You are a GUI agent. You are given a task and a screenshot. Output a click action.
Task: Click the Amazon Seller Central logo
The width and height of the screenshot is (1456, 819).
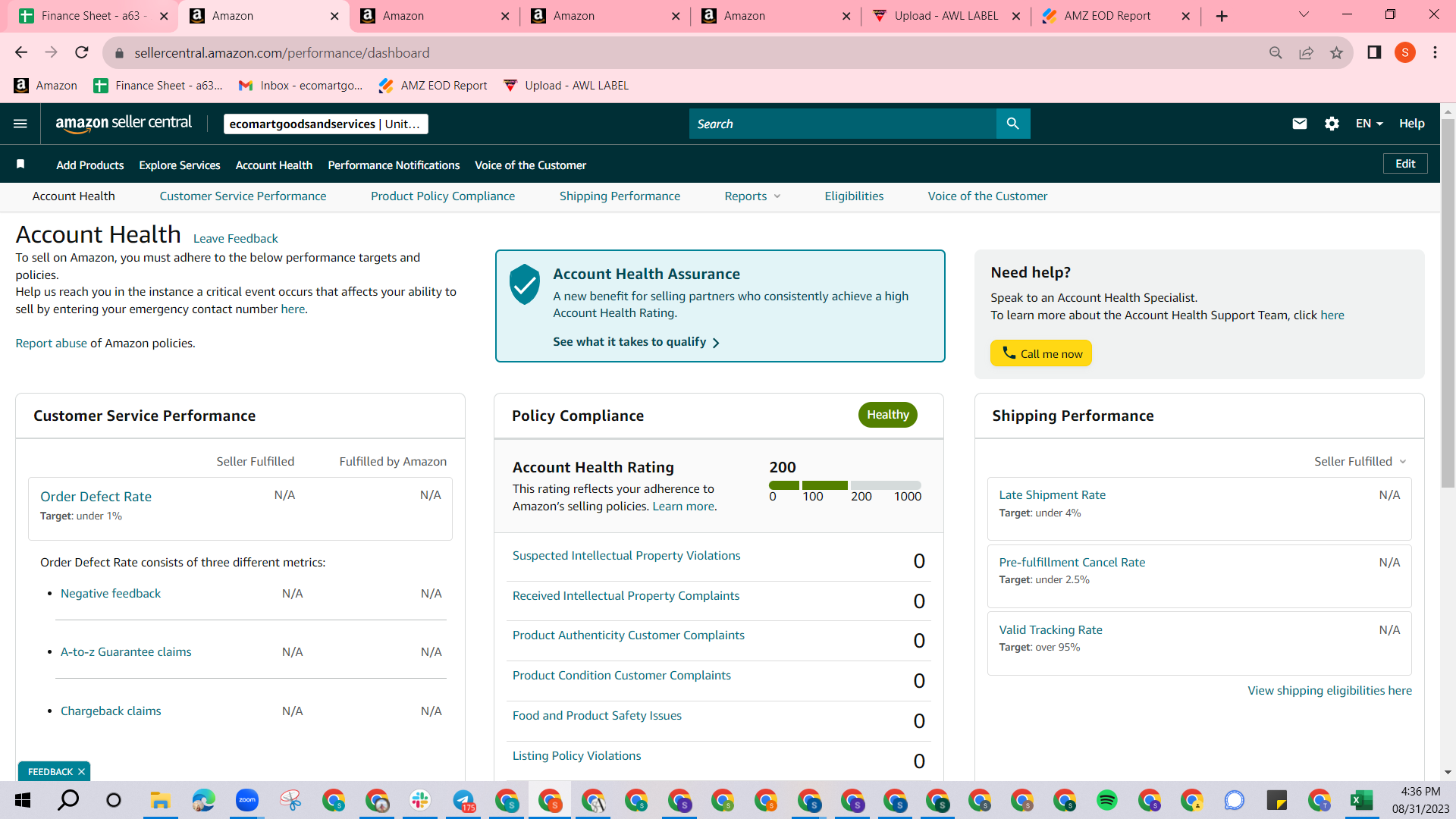click(x=124, y=124)
